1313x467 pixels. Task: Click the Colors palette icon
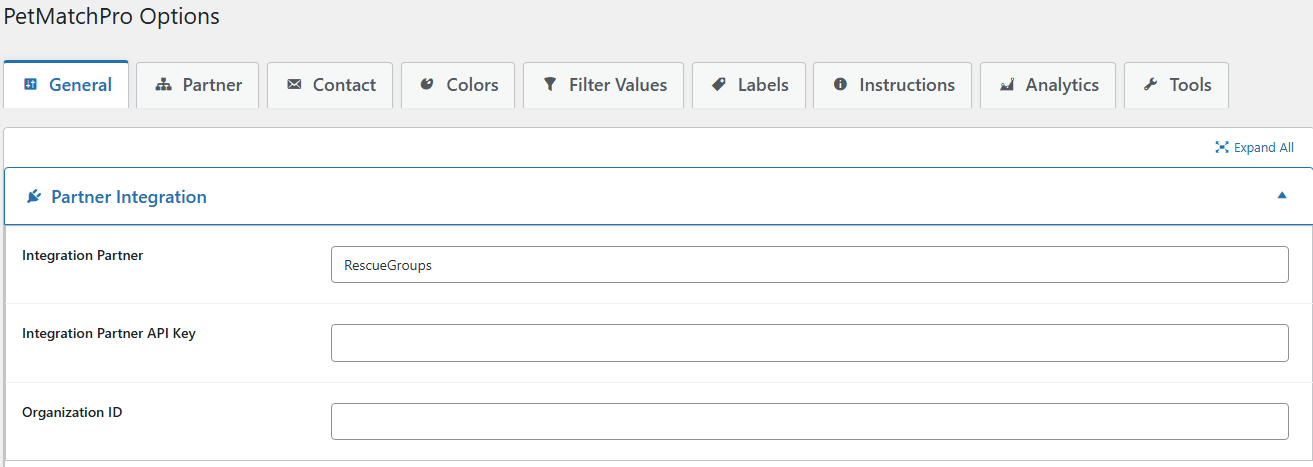pos(427,85)
